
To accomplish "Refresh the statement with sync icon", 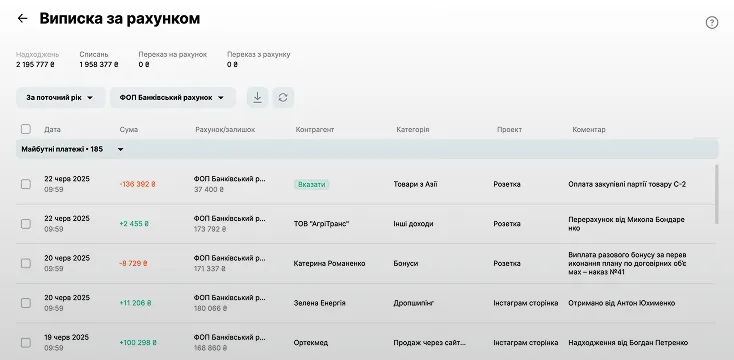I will (283, 97).
